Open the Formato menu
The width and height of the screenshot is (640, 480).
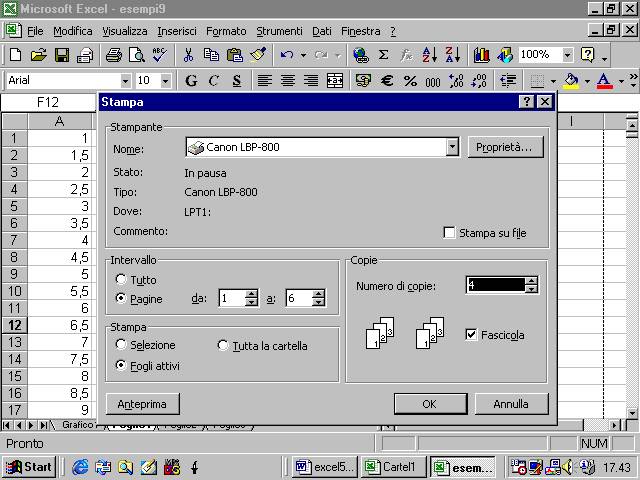226,31
